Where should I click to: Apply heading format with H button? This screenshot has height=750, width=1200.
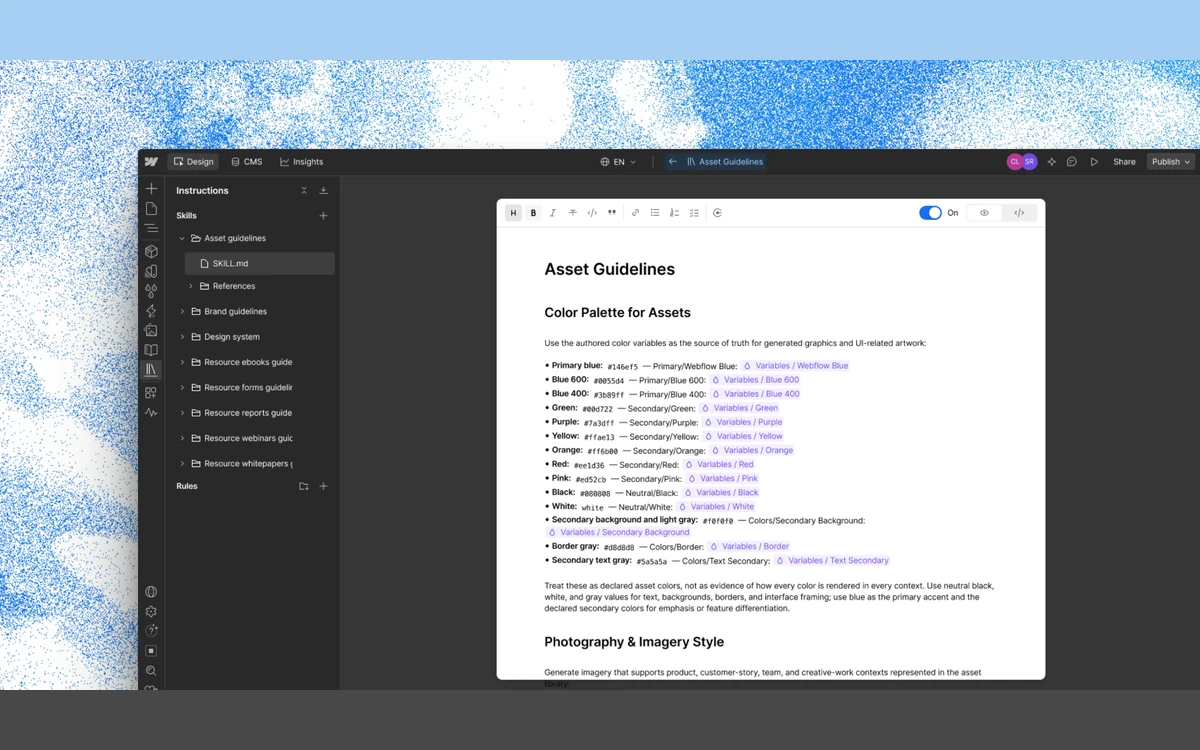coord(513,213)
